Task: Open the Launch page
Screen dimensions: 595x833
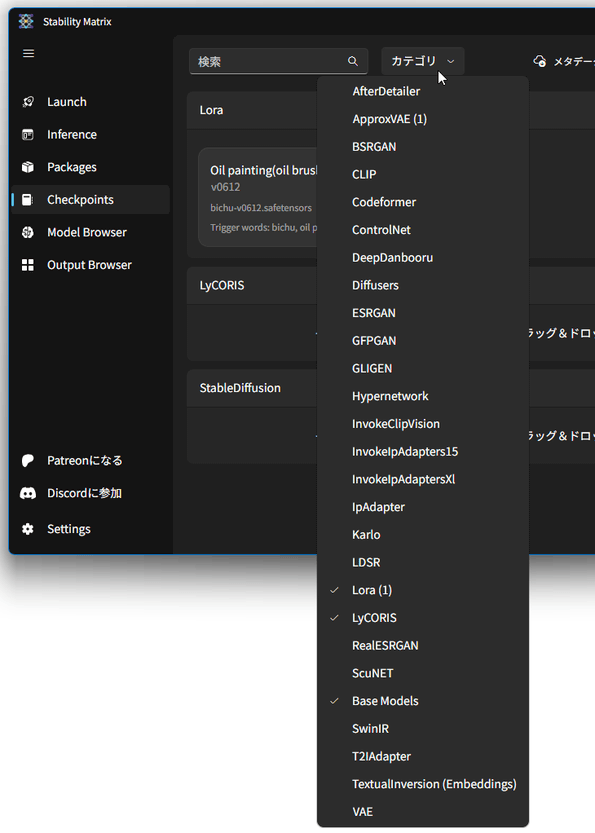Action: point(90,102)
